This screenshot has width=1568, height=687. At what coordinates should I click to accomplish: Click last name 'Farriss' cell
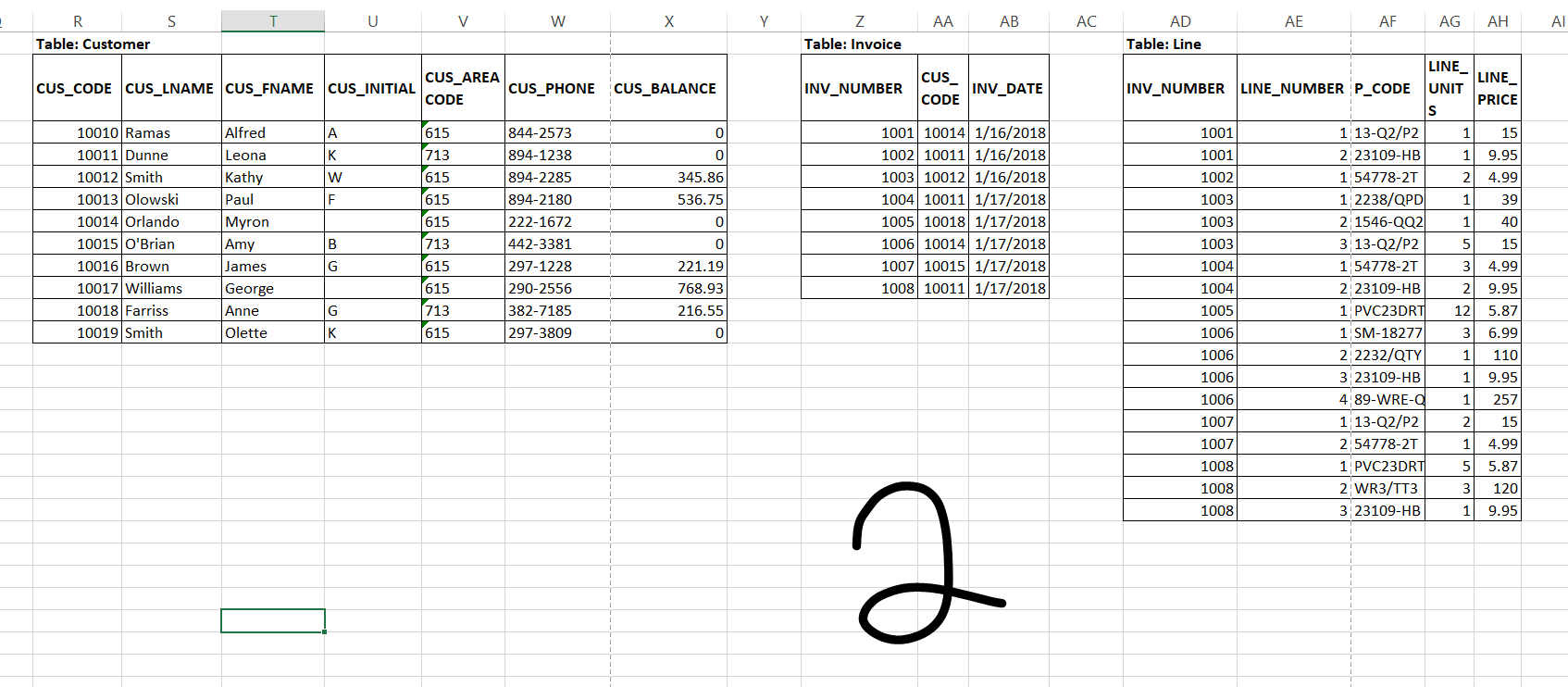coord(171,310)
